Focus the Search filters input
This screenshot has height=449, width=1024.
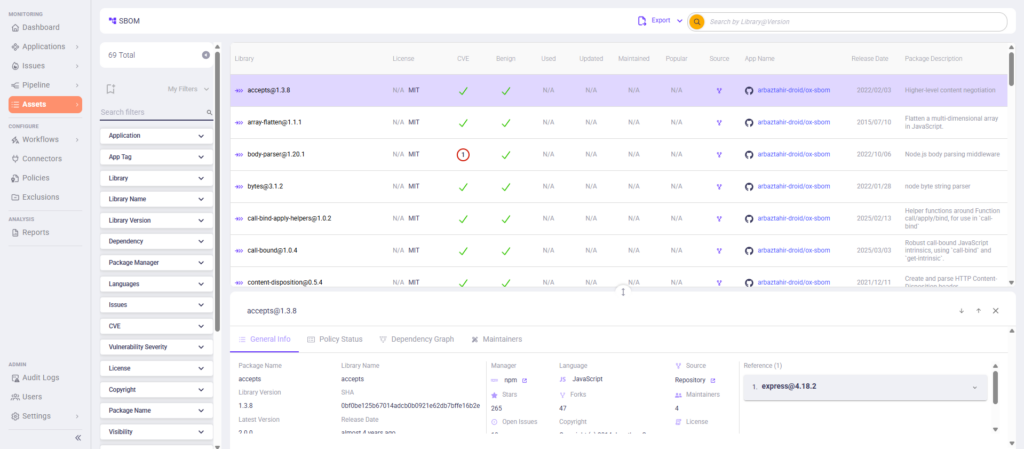[x=157, y=112]
